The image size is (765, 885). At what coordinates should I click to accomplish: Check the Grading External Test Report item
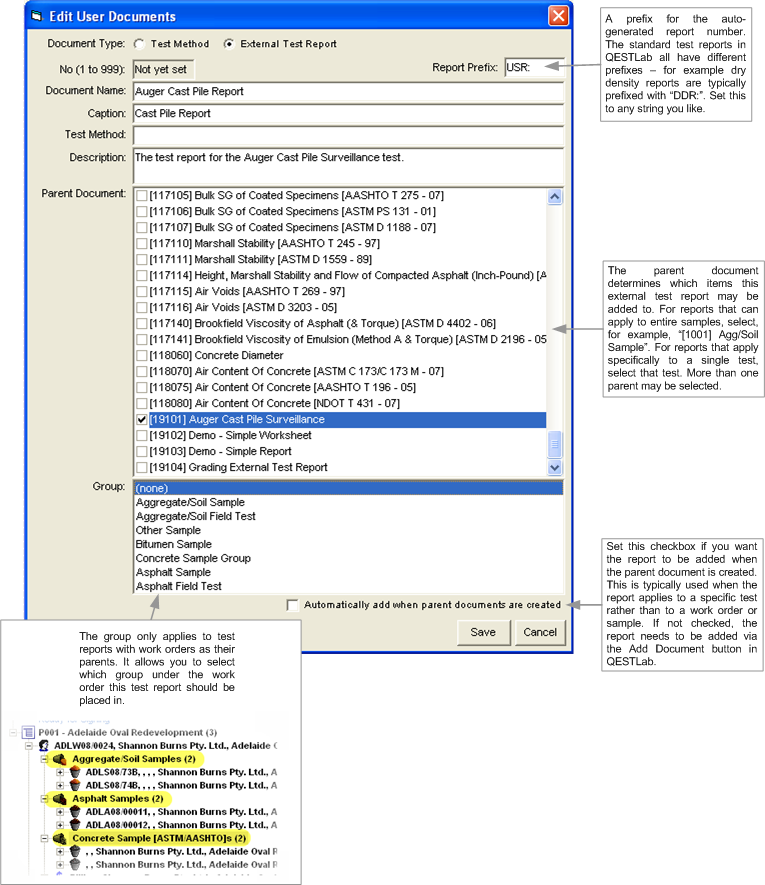pos(141,468)
